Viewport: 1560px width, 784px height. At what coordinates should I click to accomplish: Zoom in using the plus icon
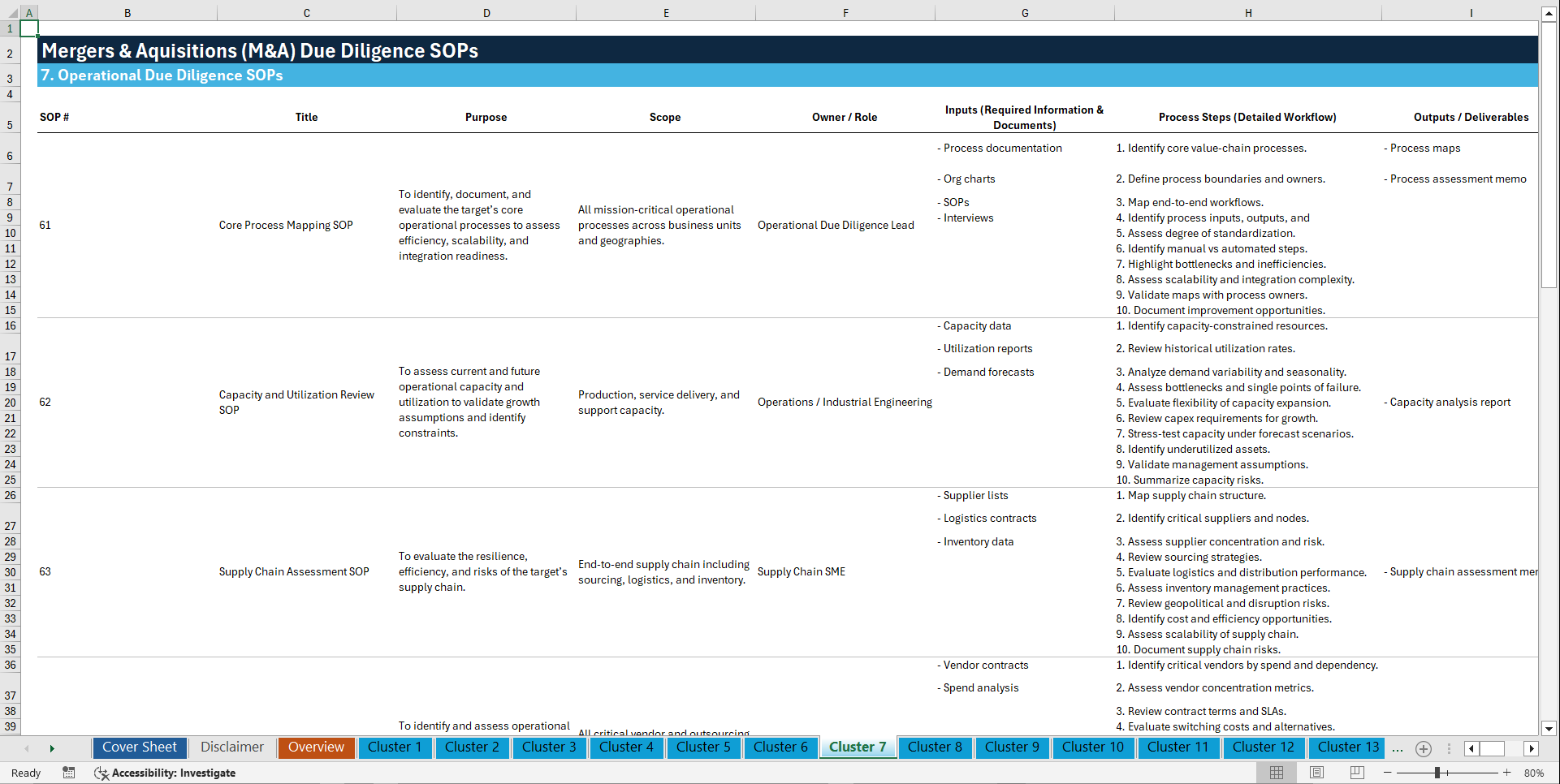[x=1508, y=773]
